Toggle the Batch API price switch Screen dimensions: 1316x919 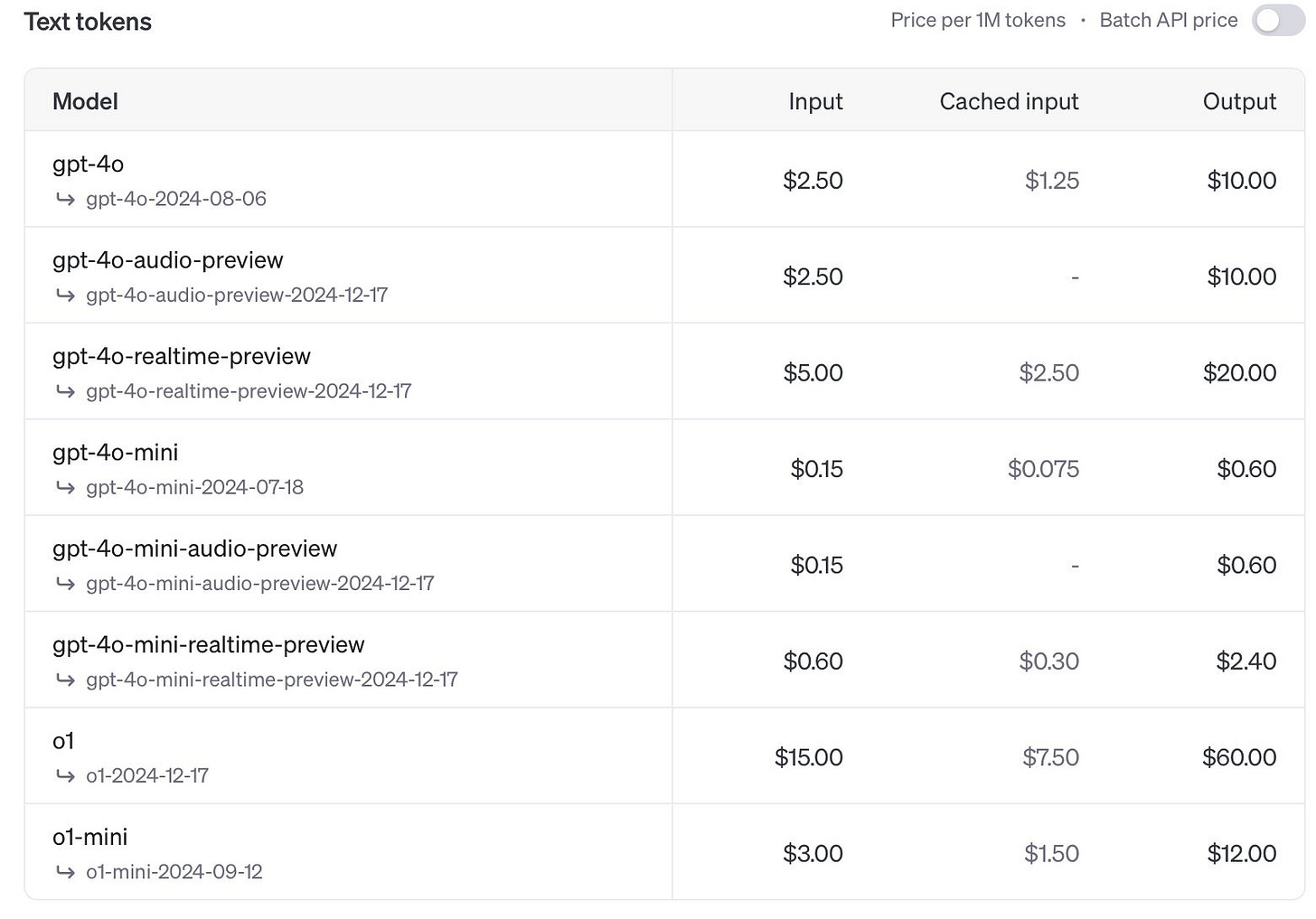(x=1278, y=21)
